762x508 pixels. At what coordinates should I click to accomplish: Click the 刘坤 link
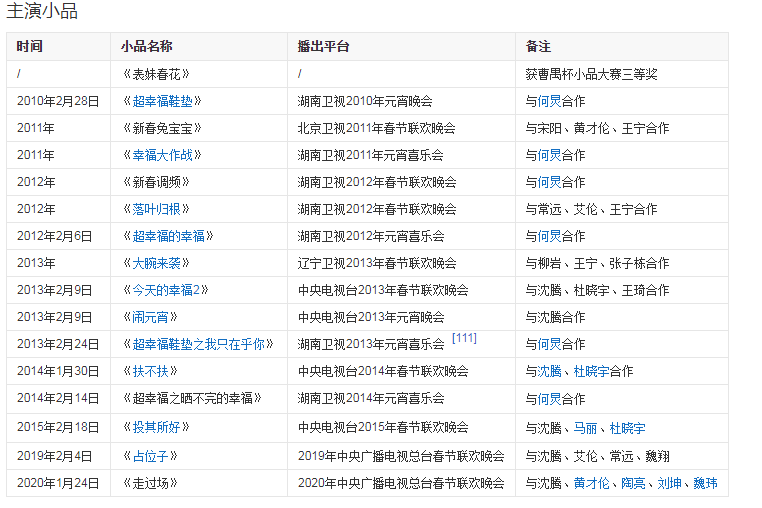(669, 483)
